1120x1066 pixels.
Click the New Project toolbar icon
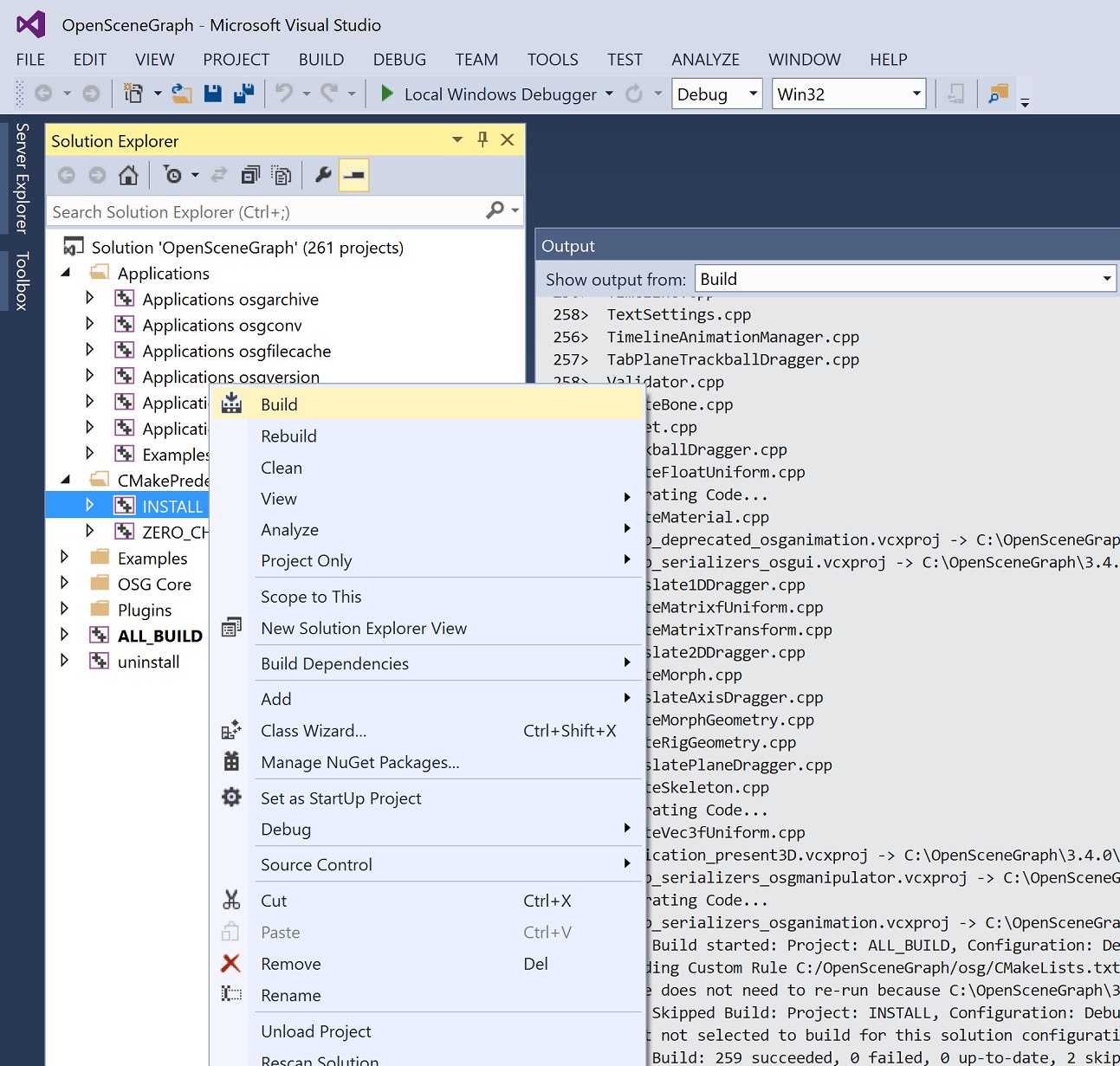pyautogui.click(x=133, y=94)
